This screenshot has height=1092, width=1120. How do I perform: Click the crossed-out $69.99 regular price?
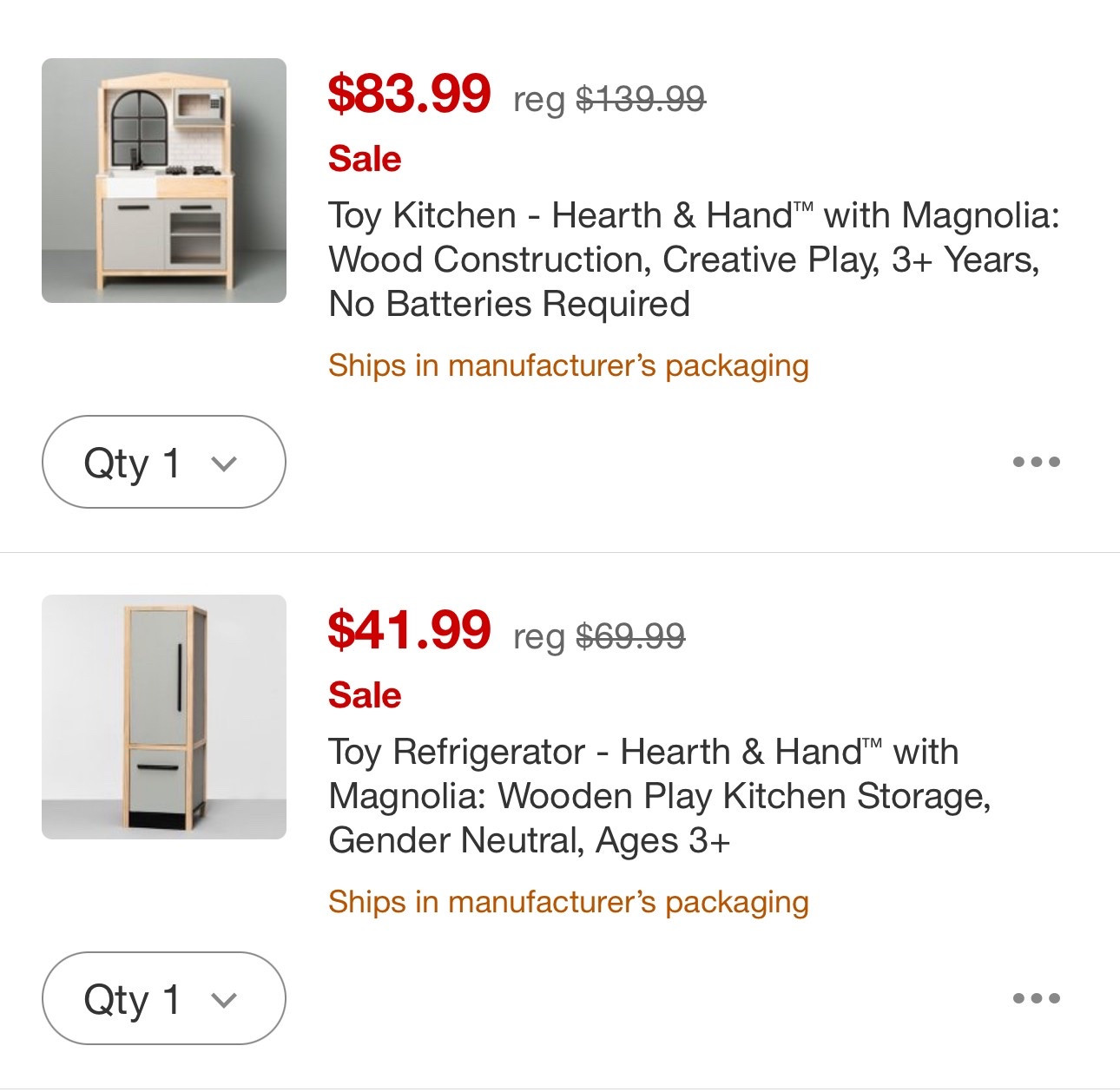[x=629, y=636]
